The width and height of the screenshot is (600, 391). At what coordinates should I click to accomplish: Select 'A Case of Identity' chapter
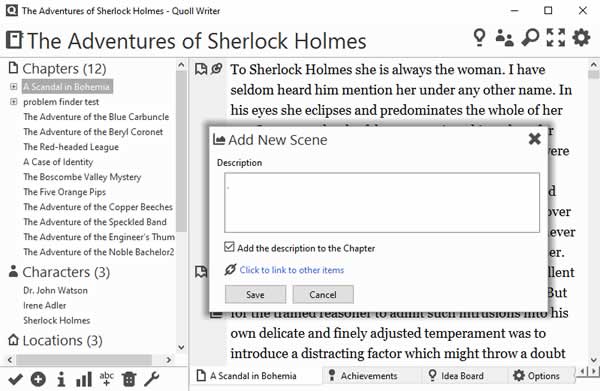point(58,162)
